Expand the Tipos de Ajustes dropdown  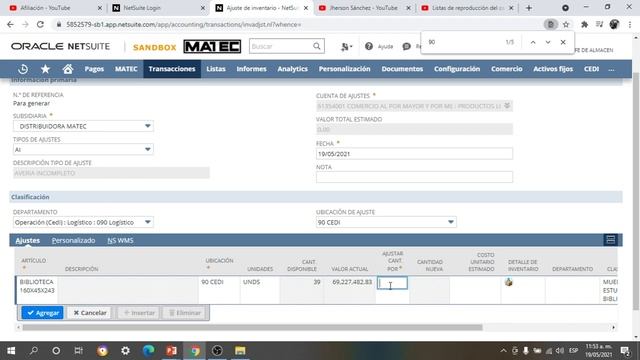[148, 149]
